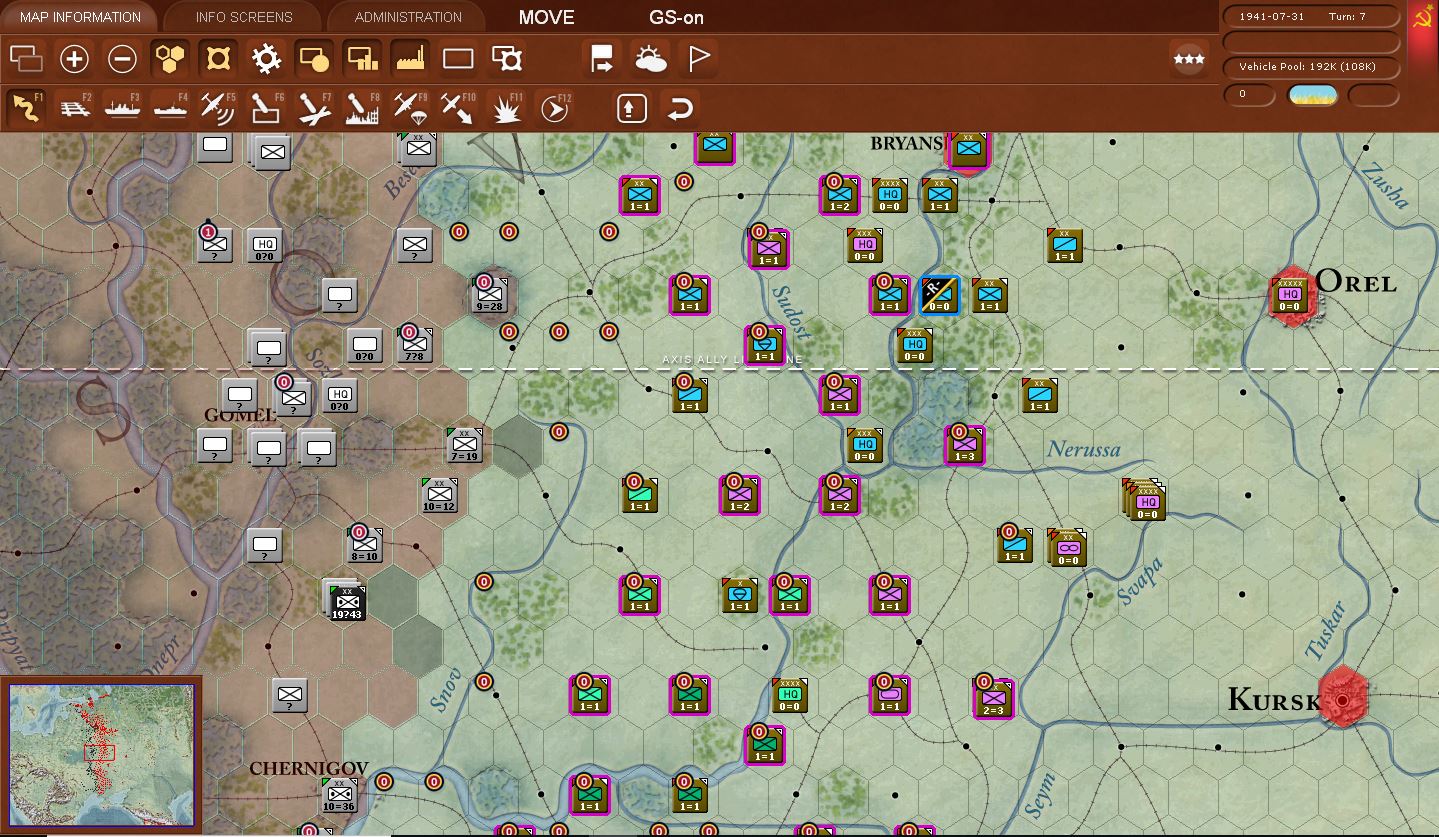Click the plain rectangle icon
This screenshot has width=1439, height=837.
click(458, 59)
